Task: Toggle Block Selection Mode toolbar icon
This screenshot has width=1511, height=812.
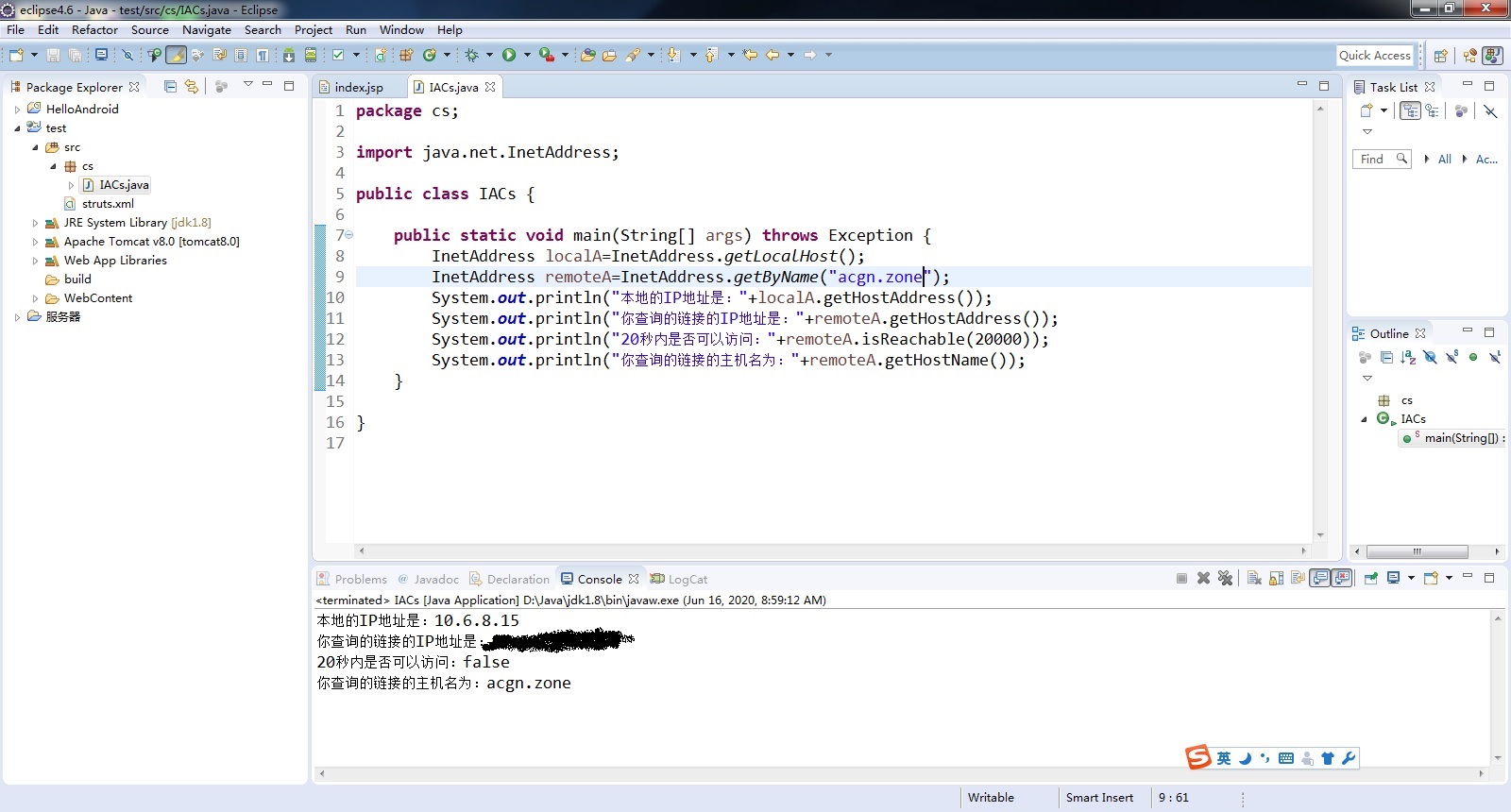Action: (241, 55)
